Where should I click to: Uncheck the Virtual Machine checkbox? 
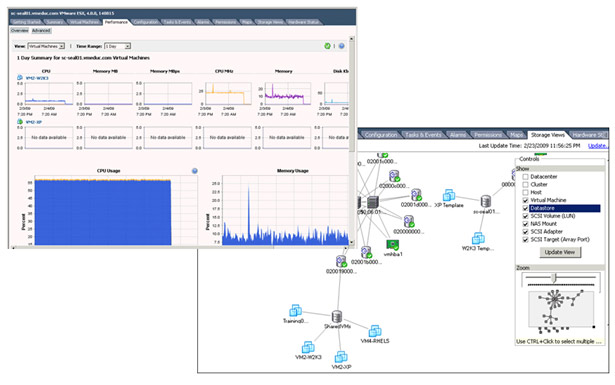526,200
